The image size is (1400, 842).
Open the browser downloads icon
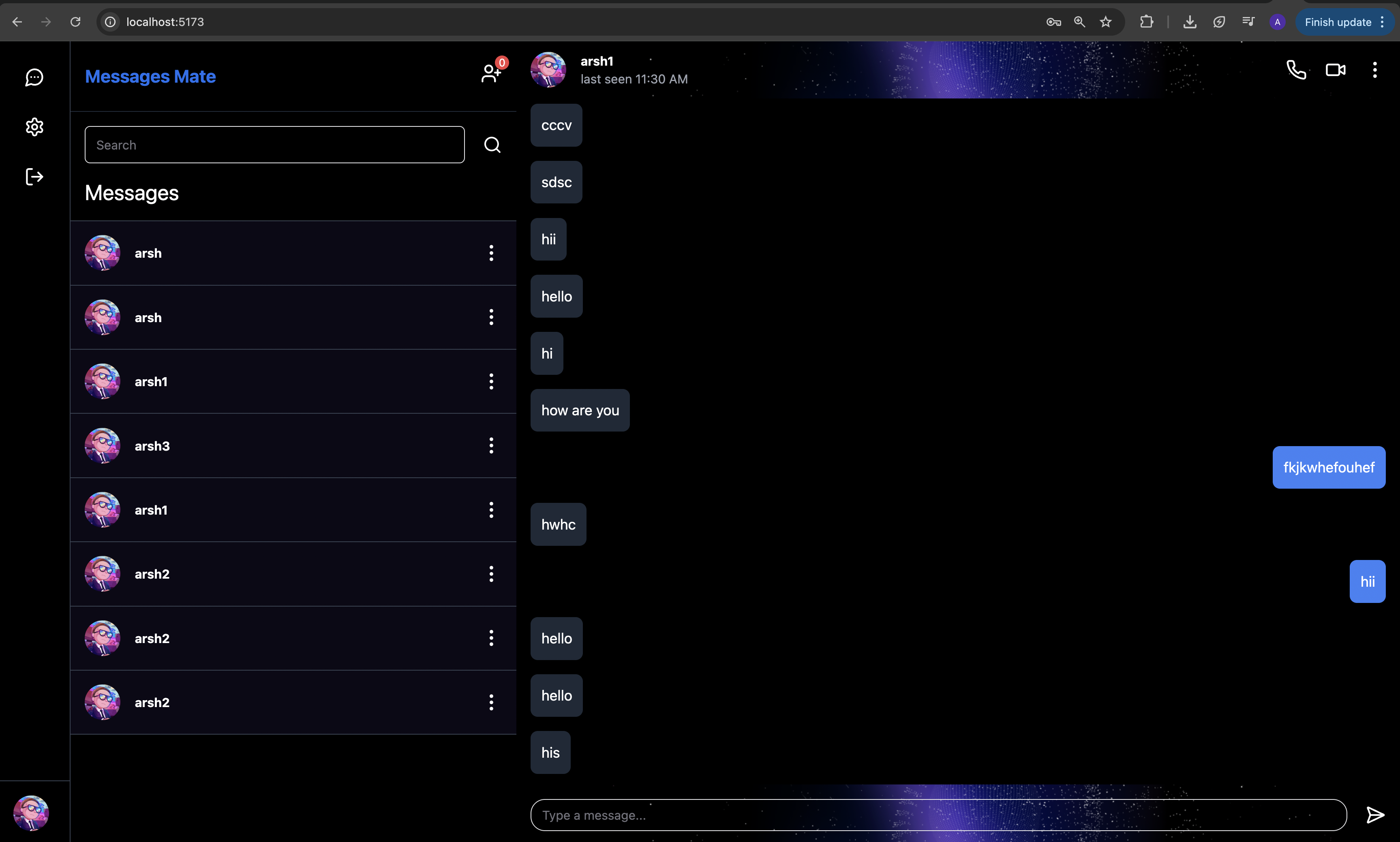pyautogui.click(x=1190, y=21)
